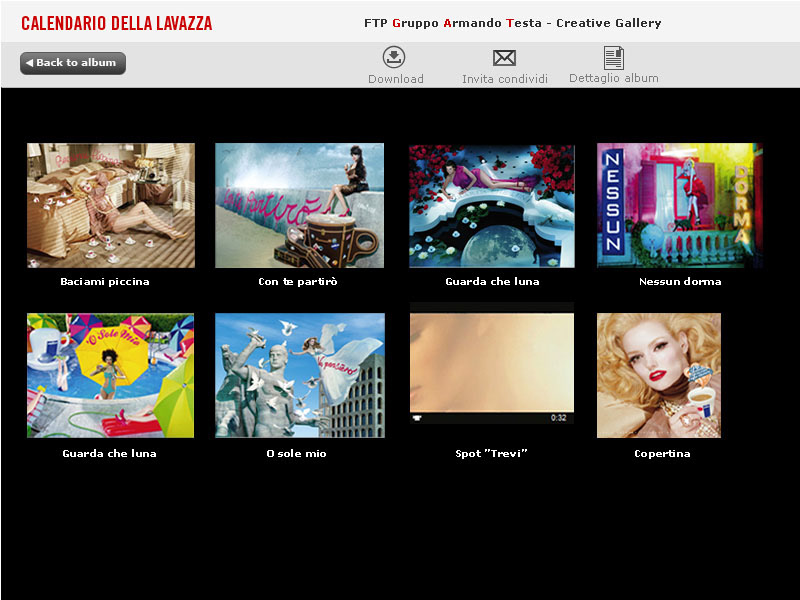Screen dimensions: 800x600
Task: Go back using the Back to album button
Action: (x=73, y=63)
